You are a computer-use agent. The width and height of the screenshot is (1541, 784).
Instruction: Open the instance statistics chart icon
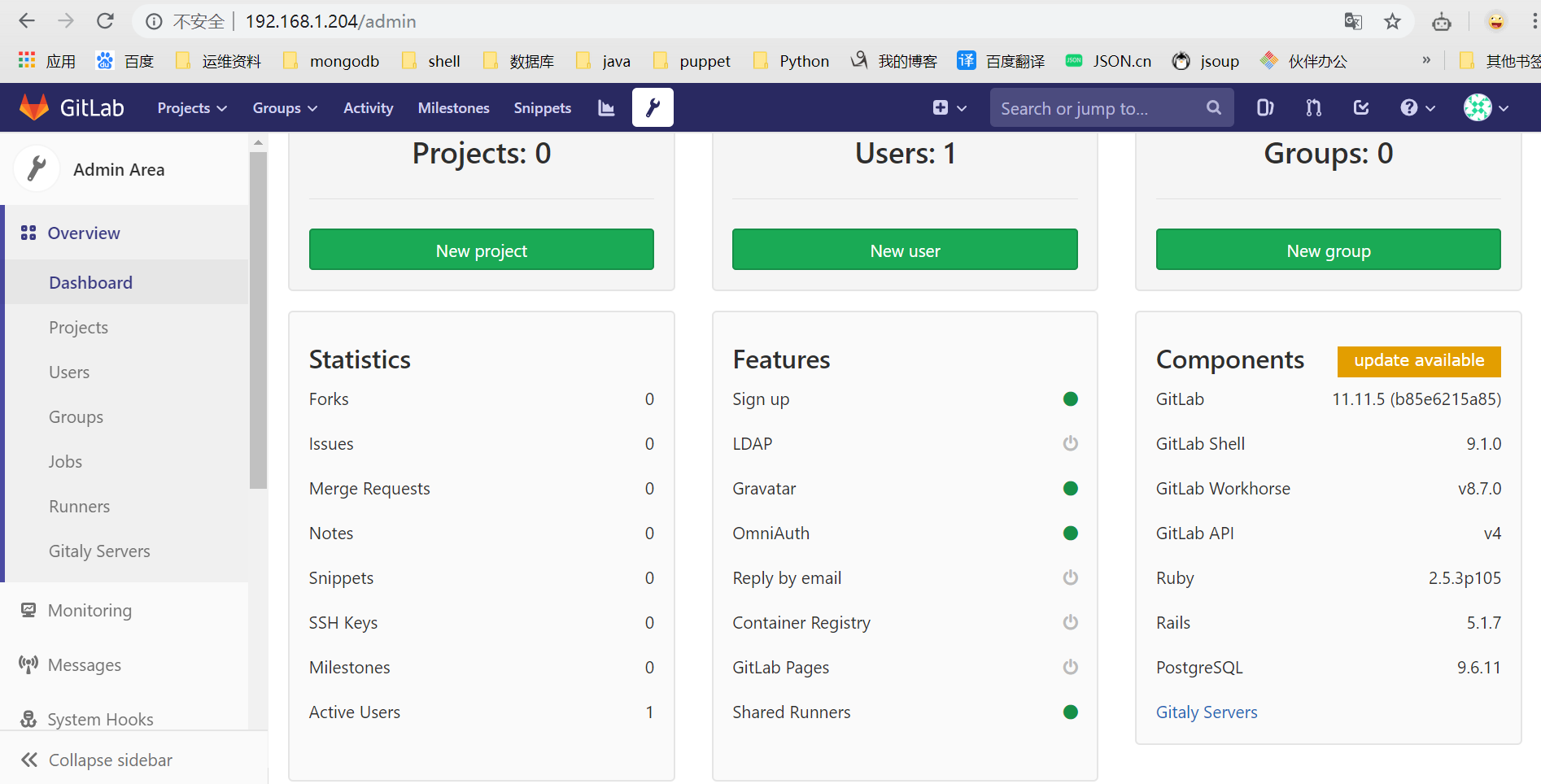point(606,107)
